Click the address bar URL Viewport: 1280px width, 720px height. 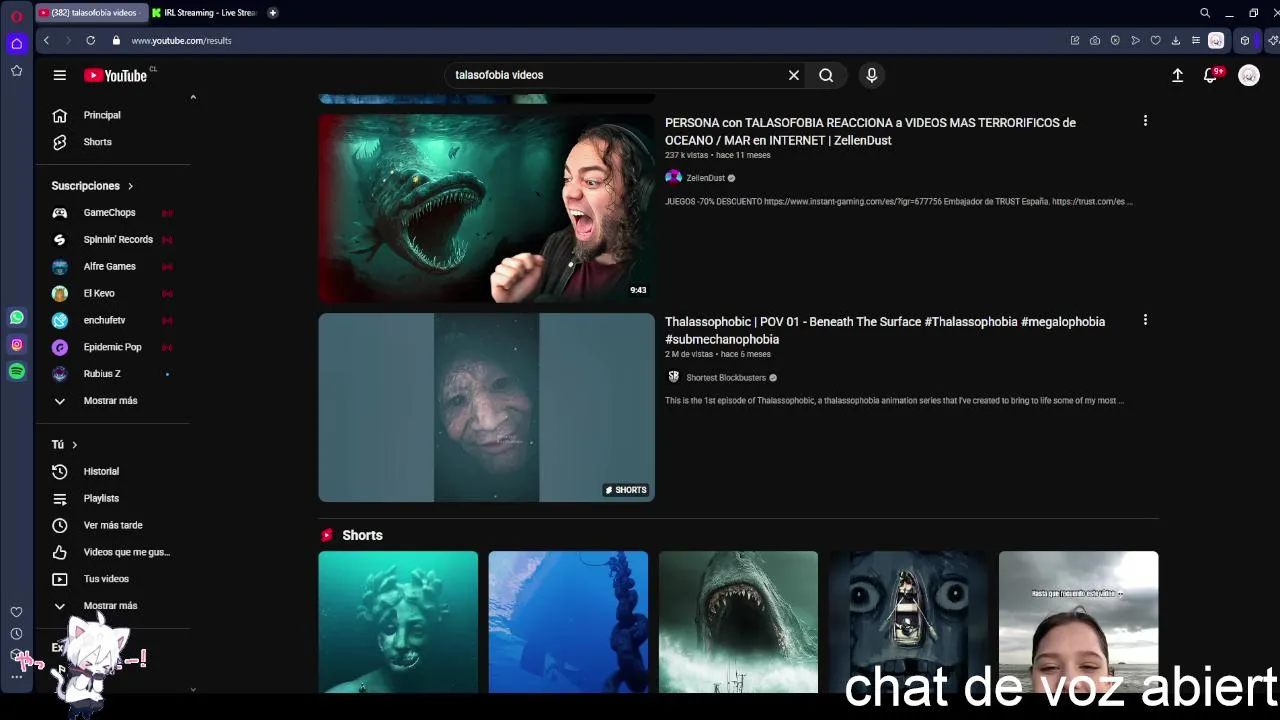(181, 41)
